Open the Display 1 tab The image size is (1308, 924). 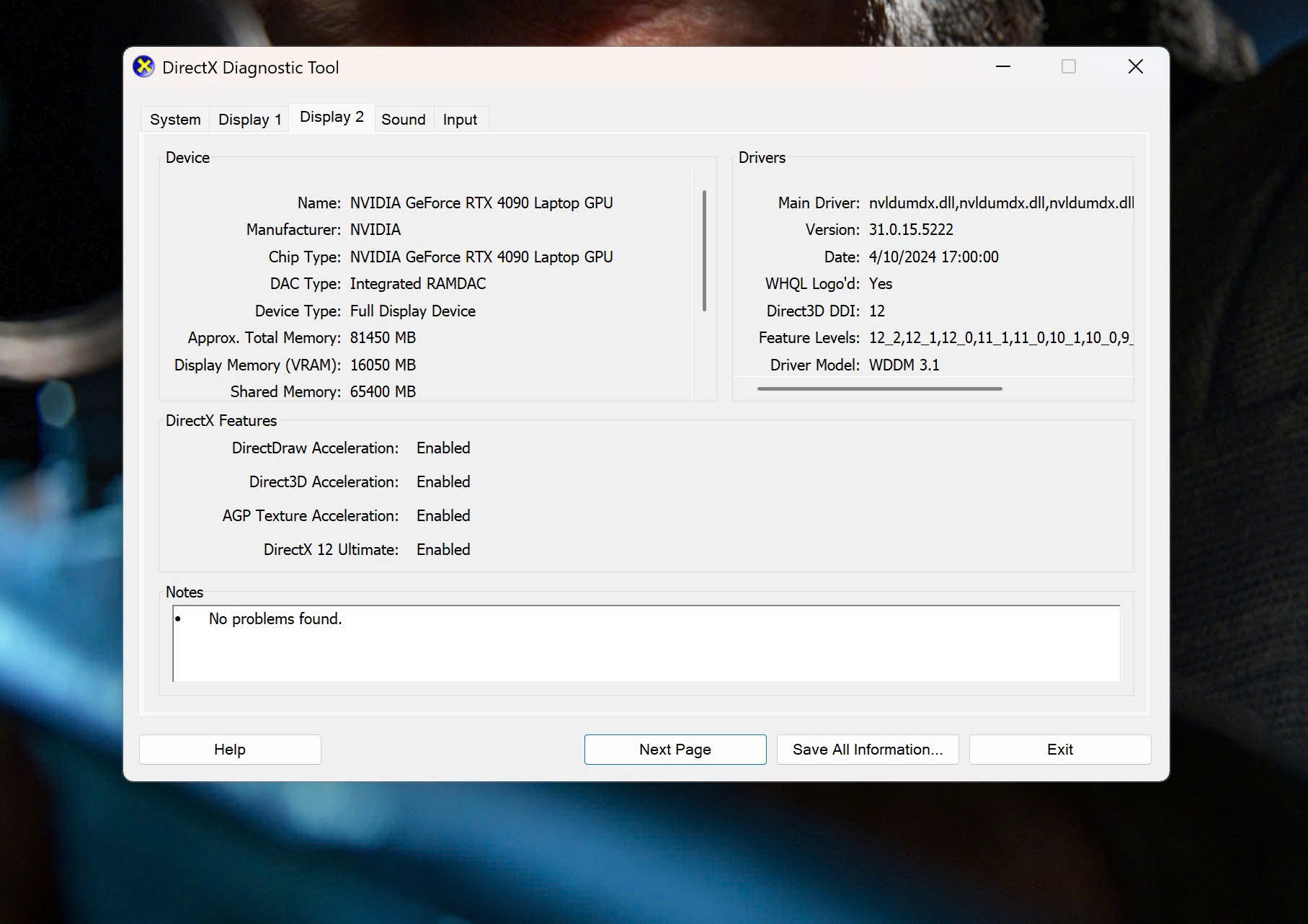(x=249, y=120)
